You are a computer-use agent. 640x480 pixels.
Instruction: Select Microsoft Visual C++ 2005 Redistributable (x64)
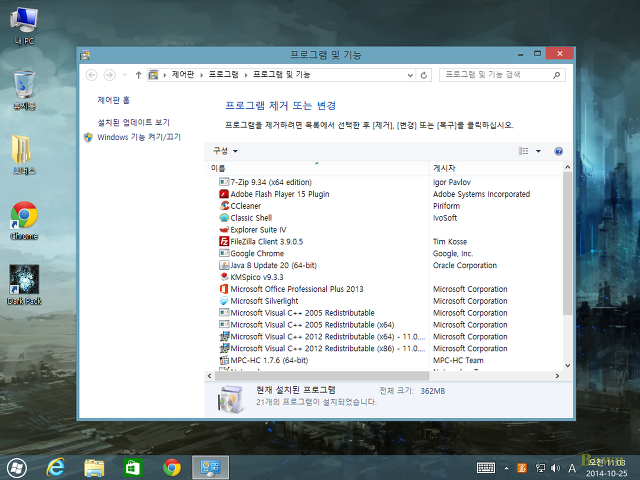point(312,324)
